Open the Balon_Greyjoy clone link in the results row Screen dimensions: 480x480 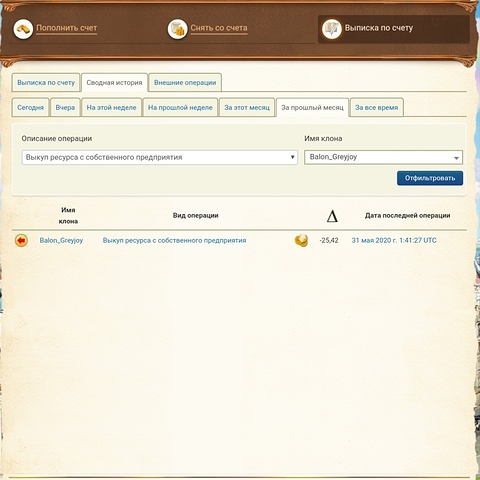coord(61,240)
